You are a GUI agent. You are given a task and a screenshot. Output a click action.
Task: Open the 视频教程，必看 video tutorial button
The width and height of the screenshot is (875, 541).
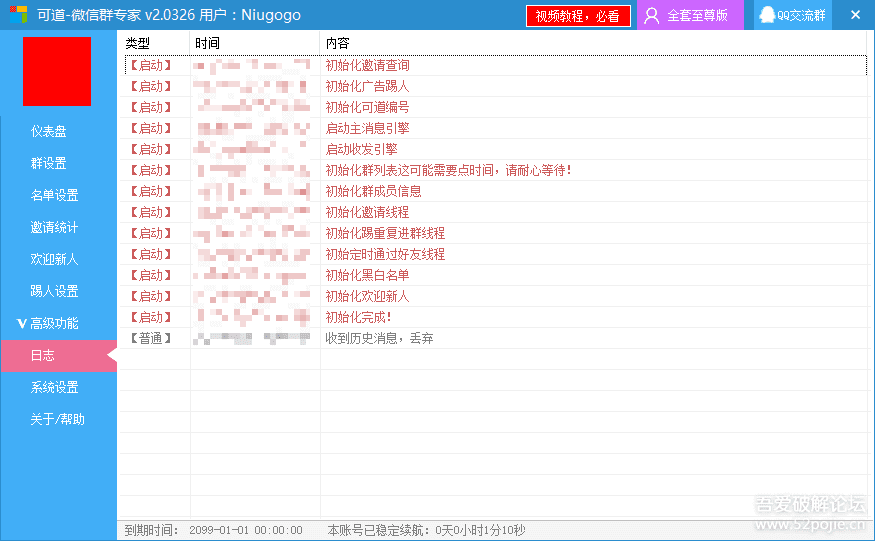pos(578,16)
